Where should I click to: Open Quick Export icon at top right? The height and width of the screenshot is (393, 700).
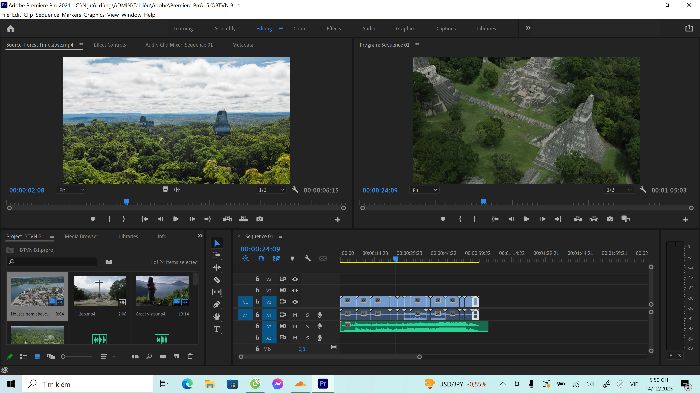[689, 28]
